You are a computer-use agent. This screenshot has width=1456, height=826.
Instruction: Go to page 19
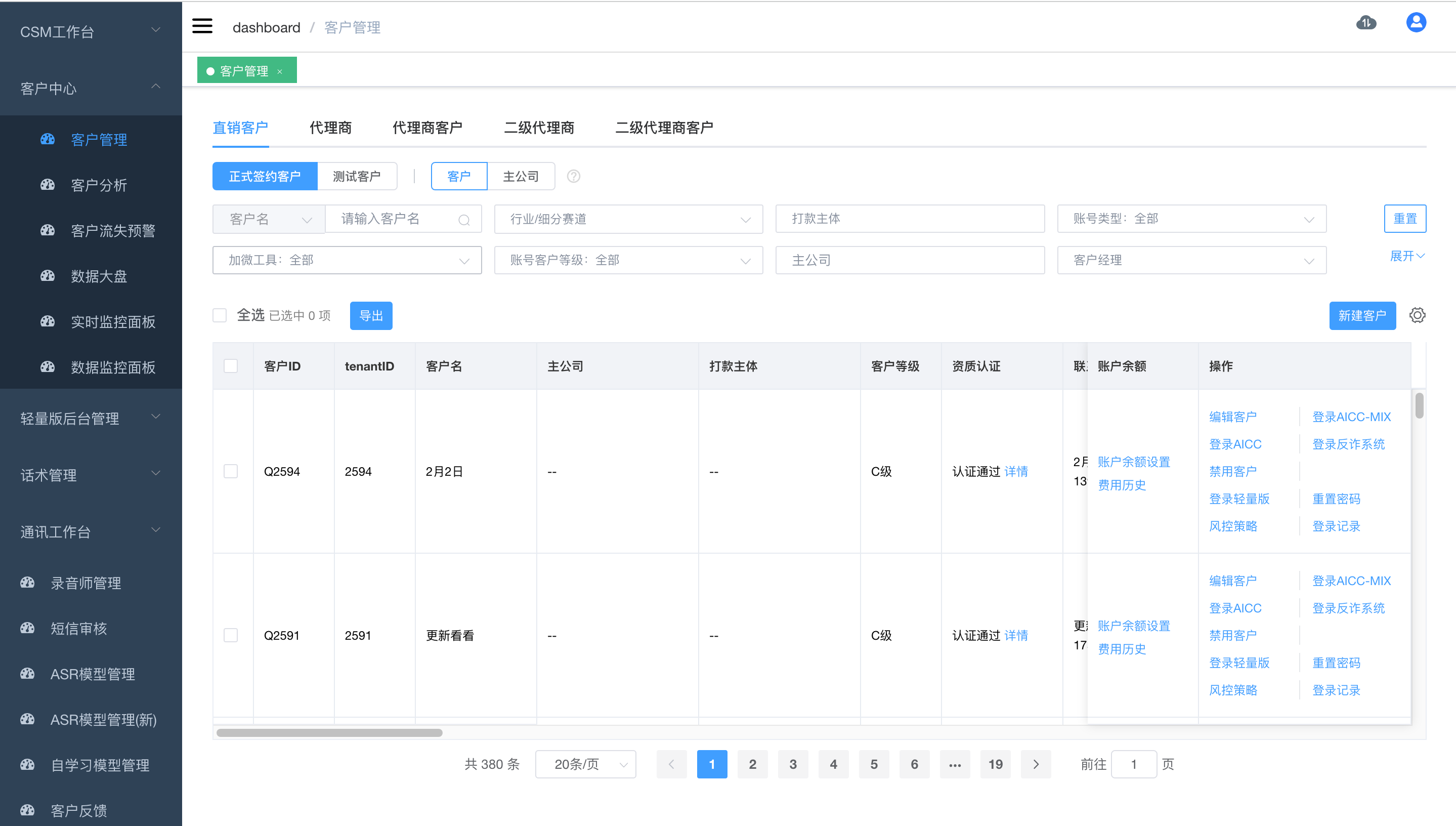[x=995, y=764]
